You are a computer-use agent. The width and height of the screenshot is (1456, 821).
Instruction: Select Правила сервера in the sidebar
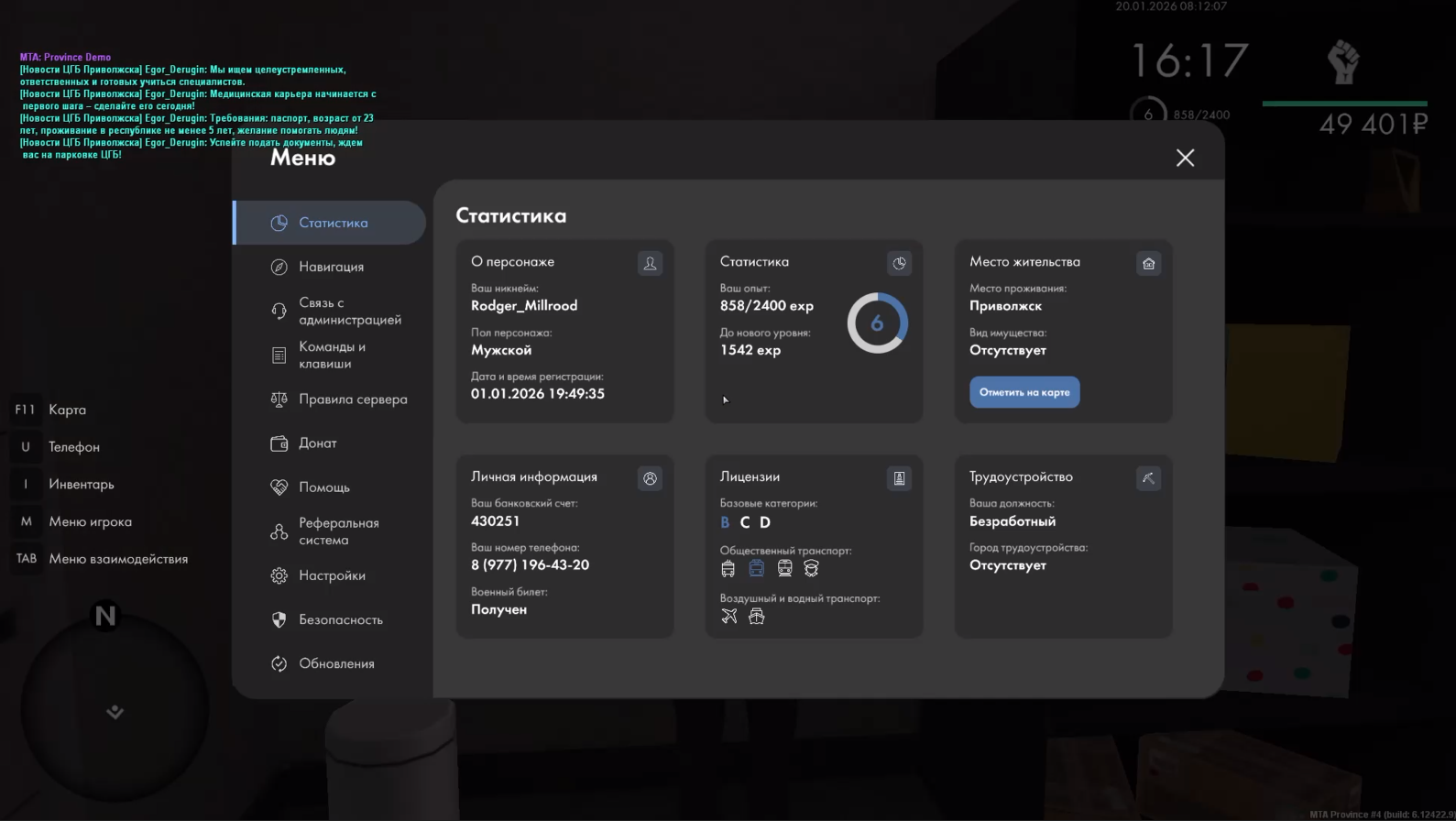353,400
